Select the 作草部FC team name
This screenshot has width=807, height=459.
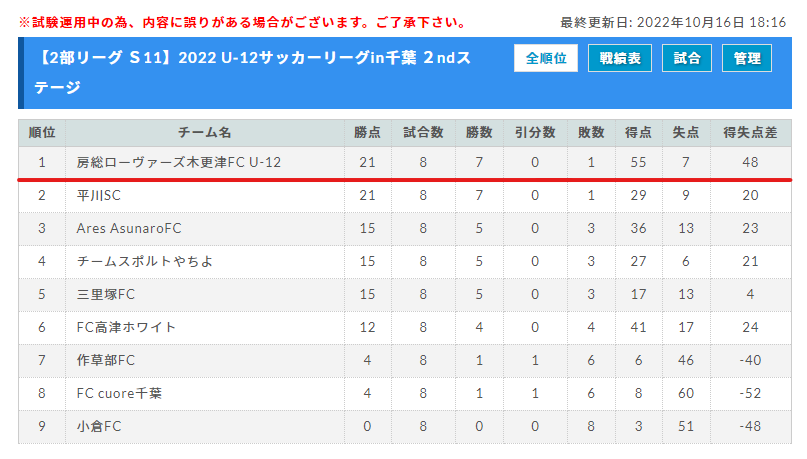click(x=106, y=360)
